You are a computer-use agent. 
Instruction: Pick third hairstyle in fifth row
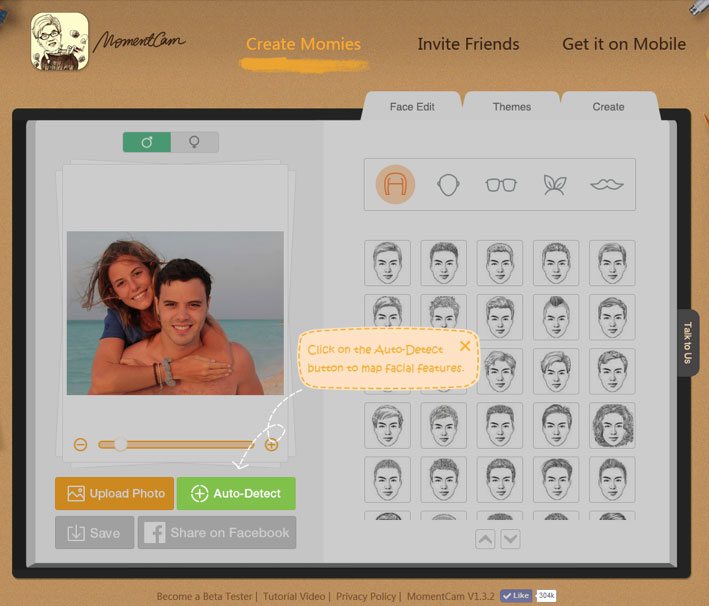point(500,480)
